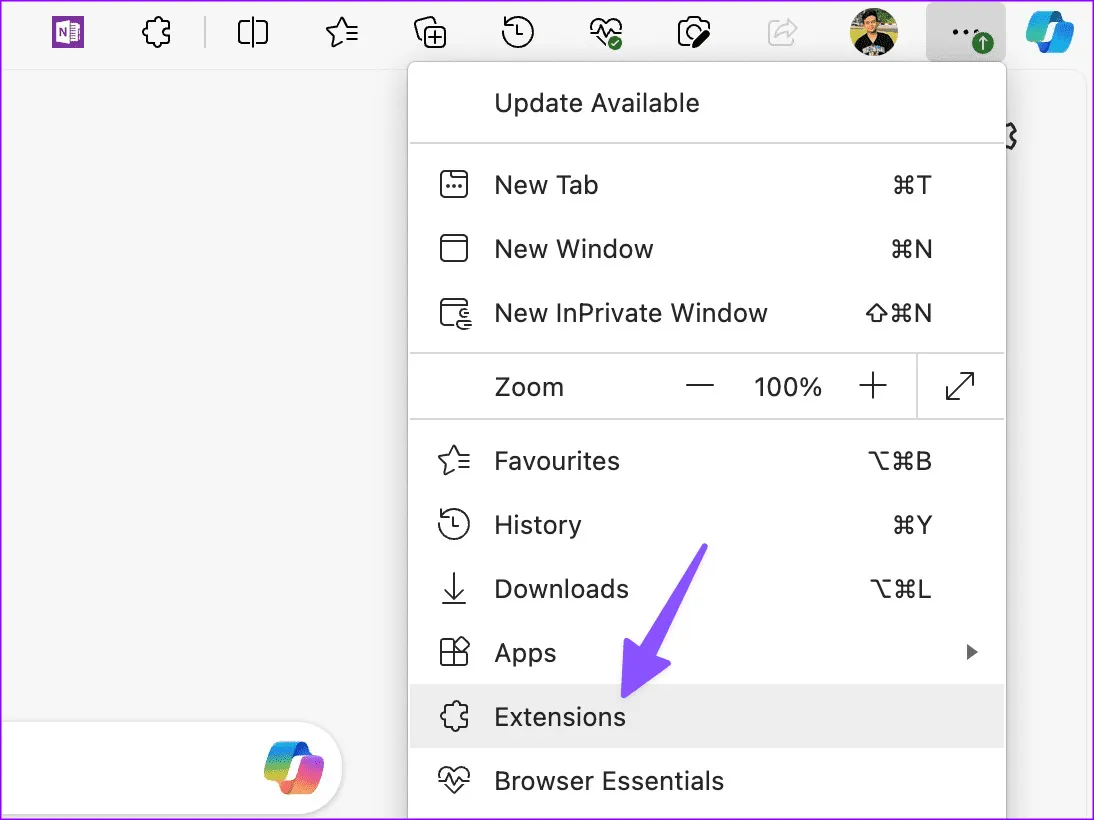This screenshot has width=1094, height=820.
Task: Open the Copilot icon in top-right corner
Action: tap(1050, 33)
